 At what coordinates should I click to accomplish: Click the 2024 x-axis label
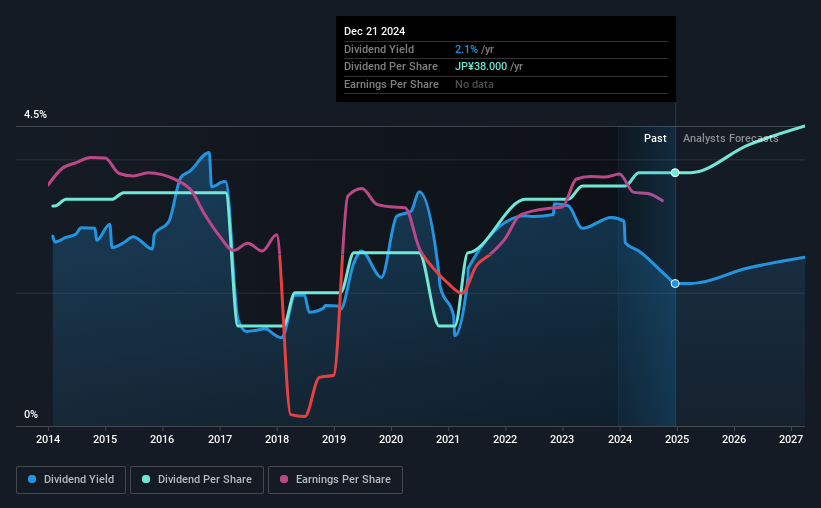click(x=619, y=439)
